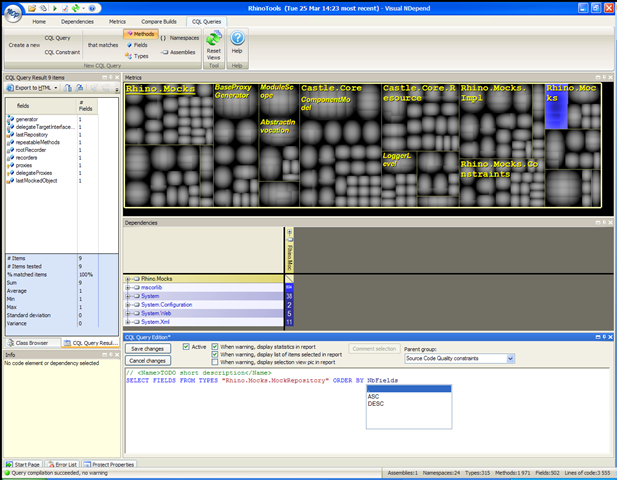Switch to CQL Query Result bottom tab
617x480 pixels.
(x=91, y=343)
